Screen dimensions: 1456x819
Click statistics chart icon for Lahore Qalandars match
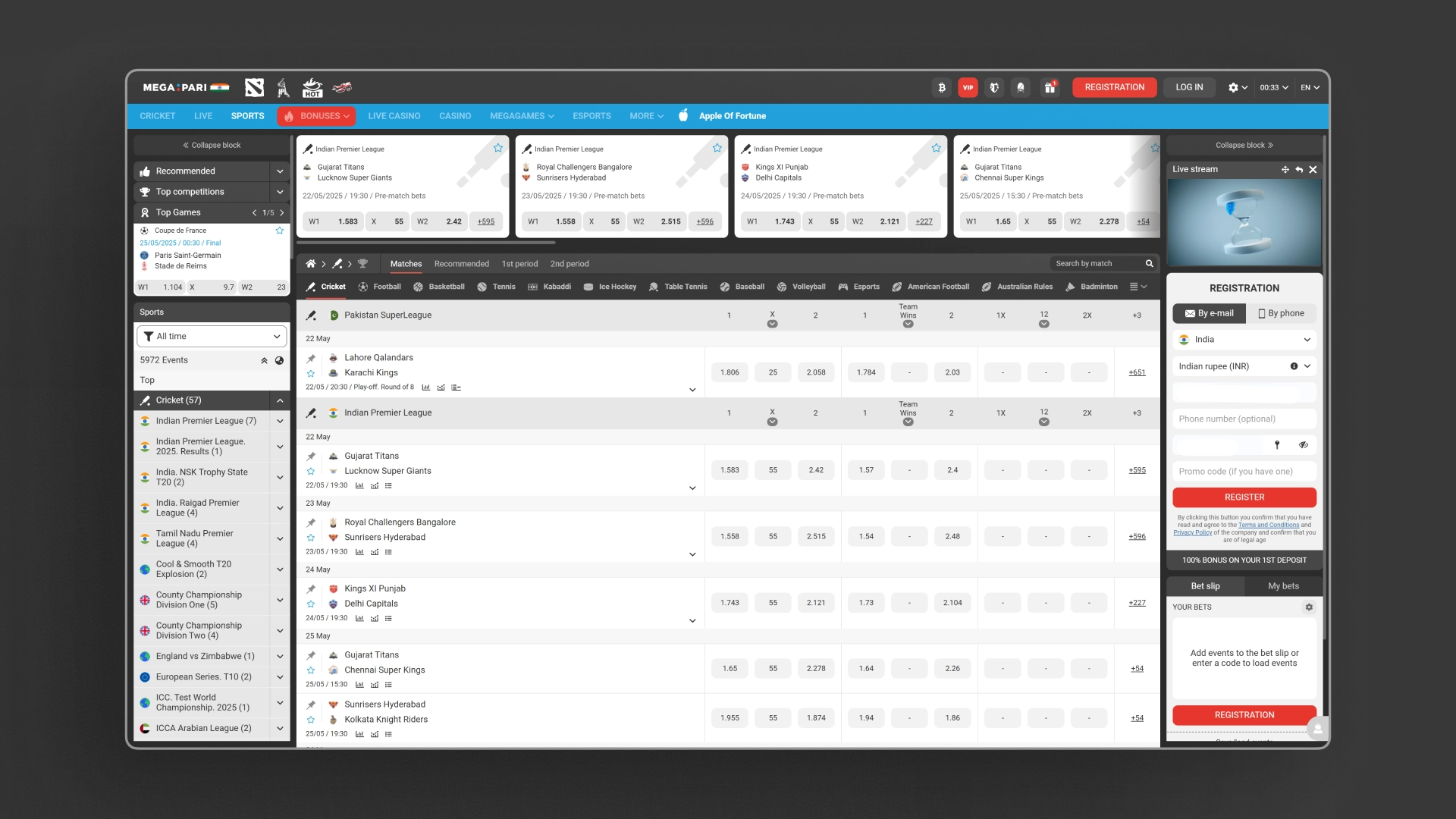tap(426, 388)
